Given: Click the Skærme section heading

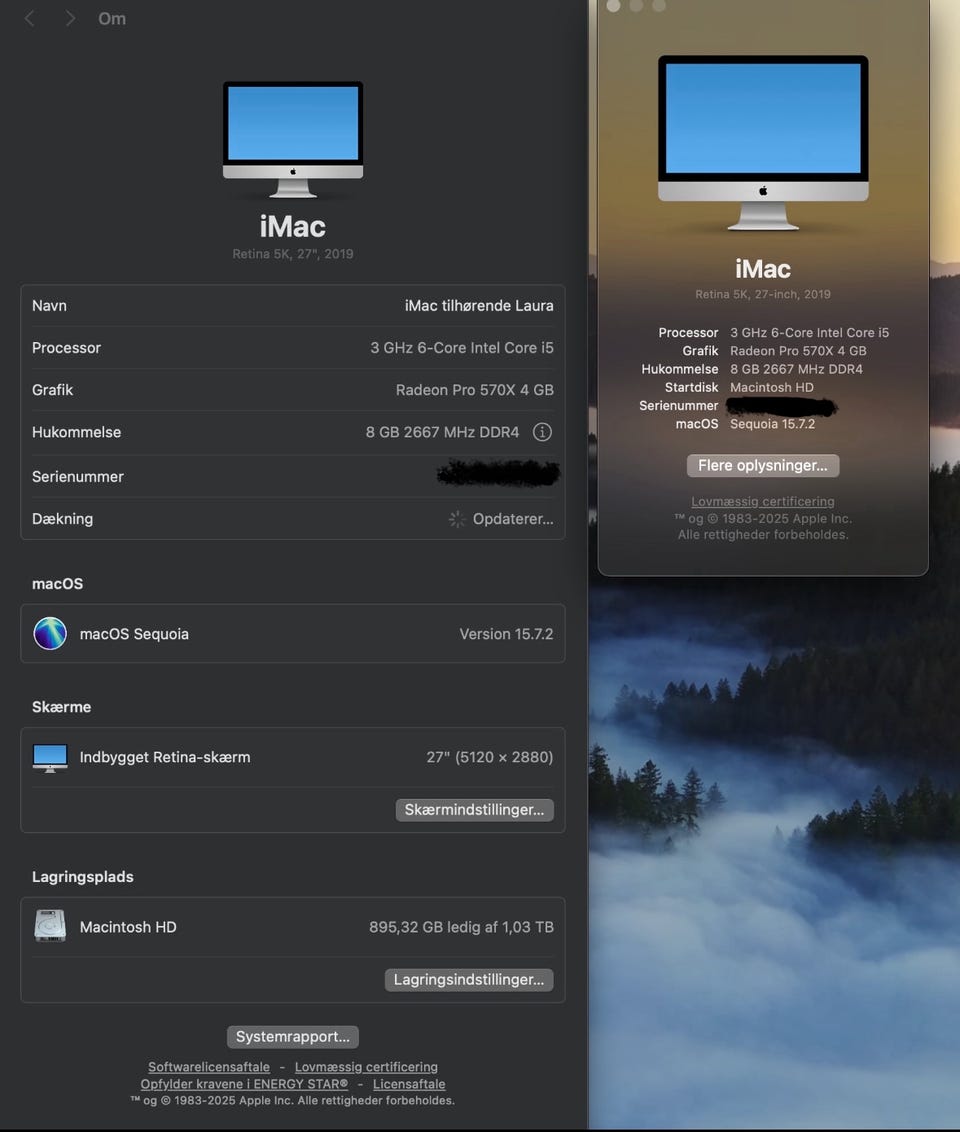Looking at the screenshot, I should point(61,707).
